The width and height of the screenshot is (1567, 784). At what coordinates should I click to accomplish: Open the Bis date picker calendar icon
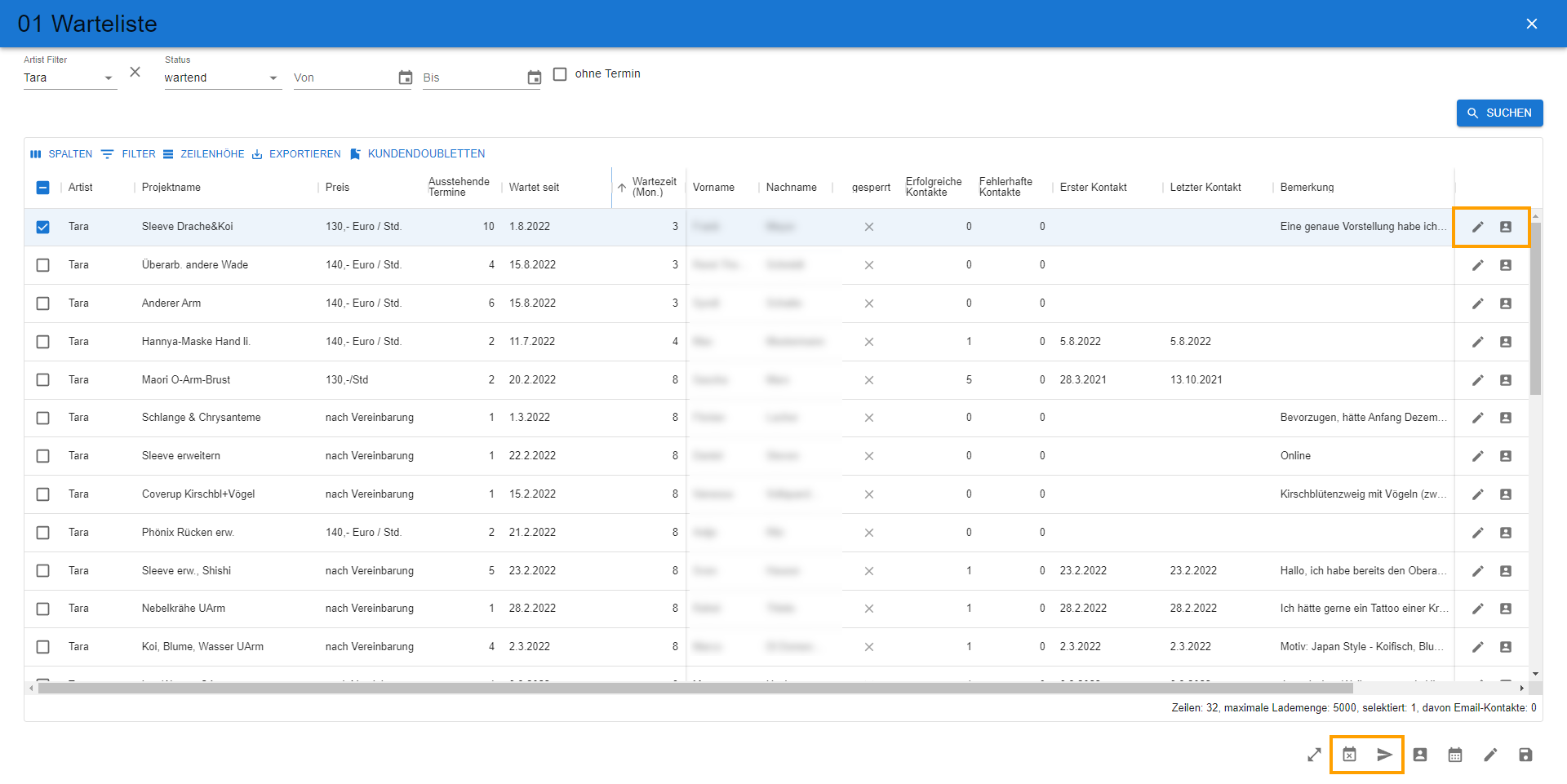[535, 78]
